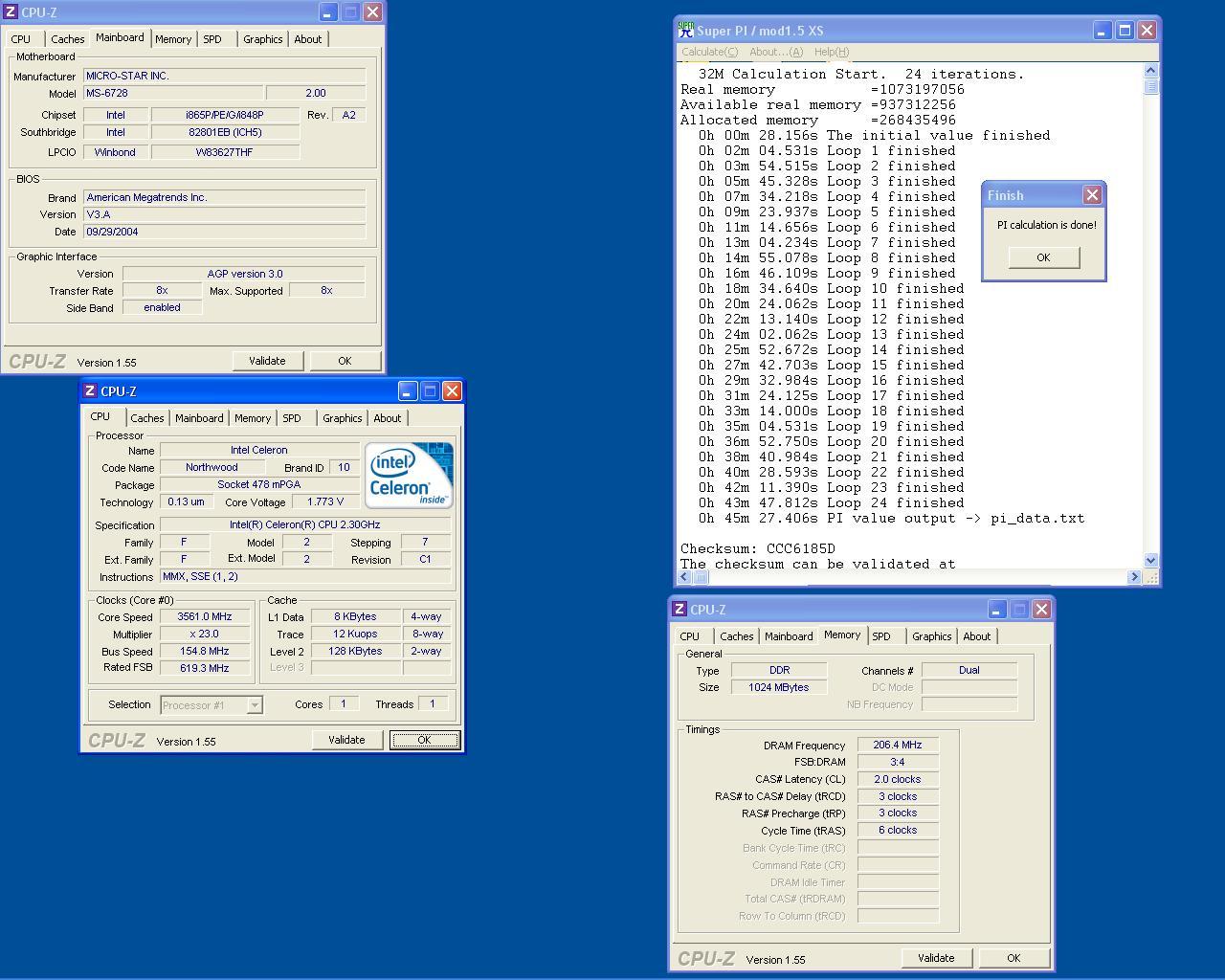The height and width of the screenshot is (980, 1225).
Task: Click Super PI scroll left arrow
Action: tap(685, 577)
